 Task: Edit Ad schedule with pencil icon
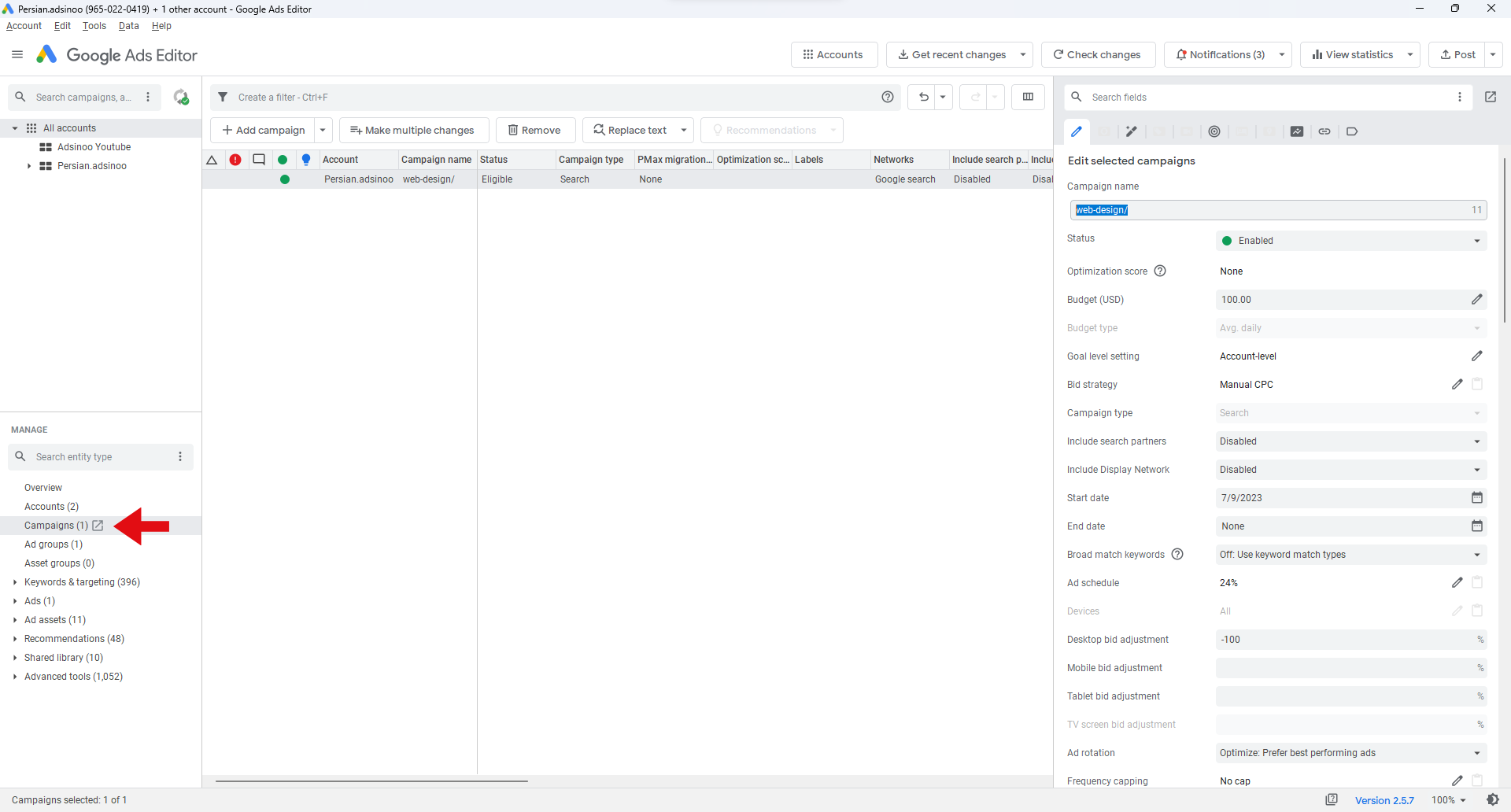point(1457,582)
